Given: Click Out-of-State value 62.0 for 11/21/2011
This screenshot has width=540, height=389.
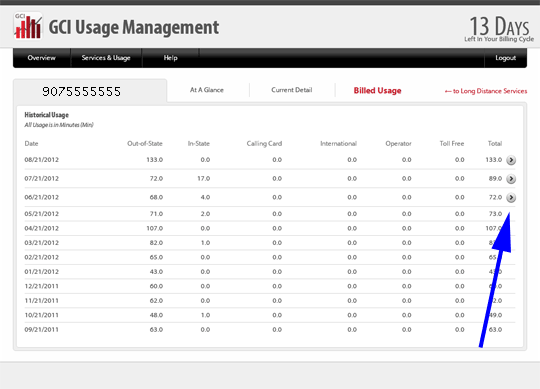Looking at the screenshot, I should [x=156, y=301].
